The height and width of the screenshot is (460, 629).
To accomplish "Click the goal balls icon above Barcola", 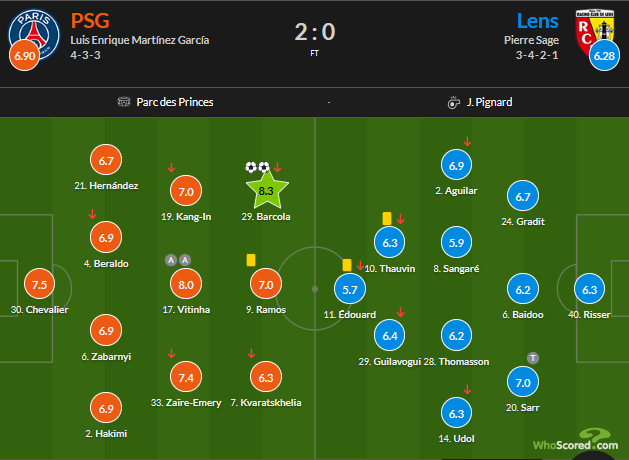I will [257, 167].
